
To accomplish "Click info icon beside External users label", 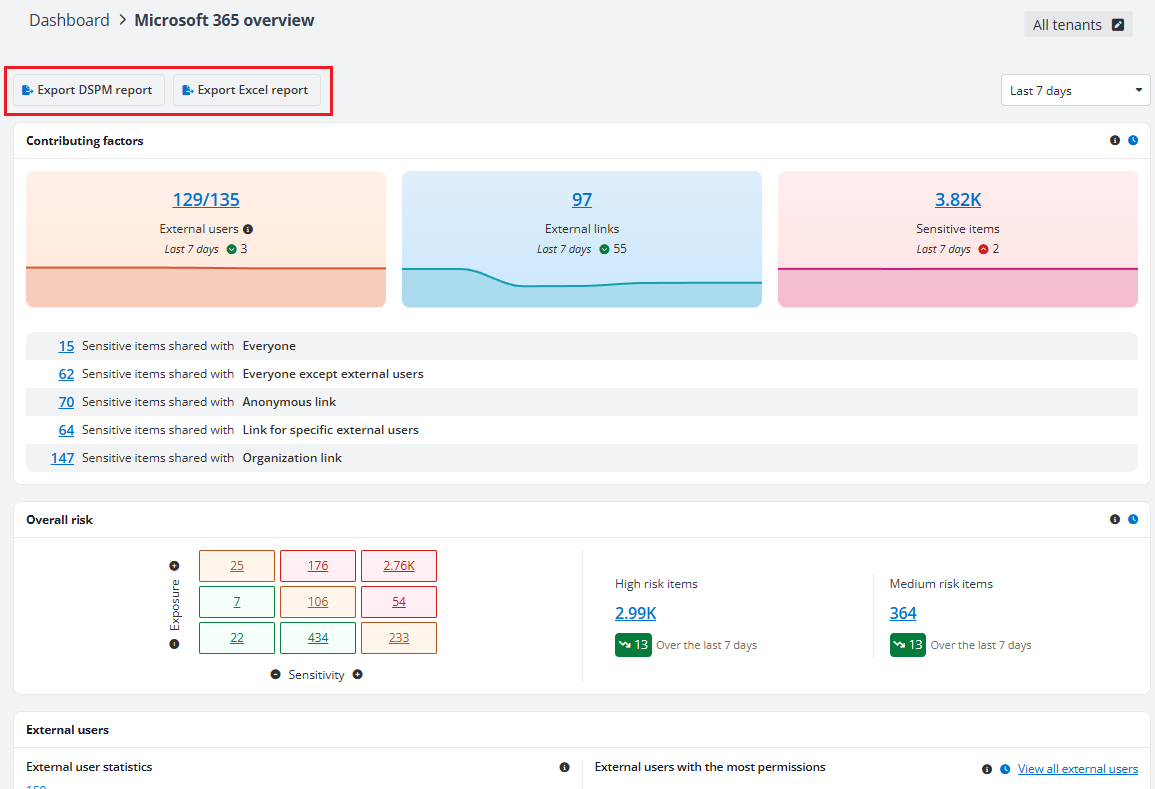I will (248, 229).
